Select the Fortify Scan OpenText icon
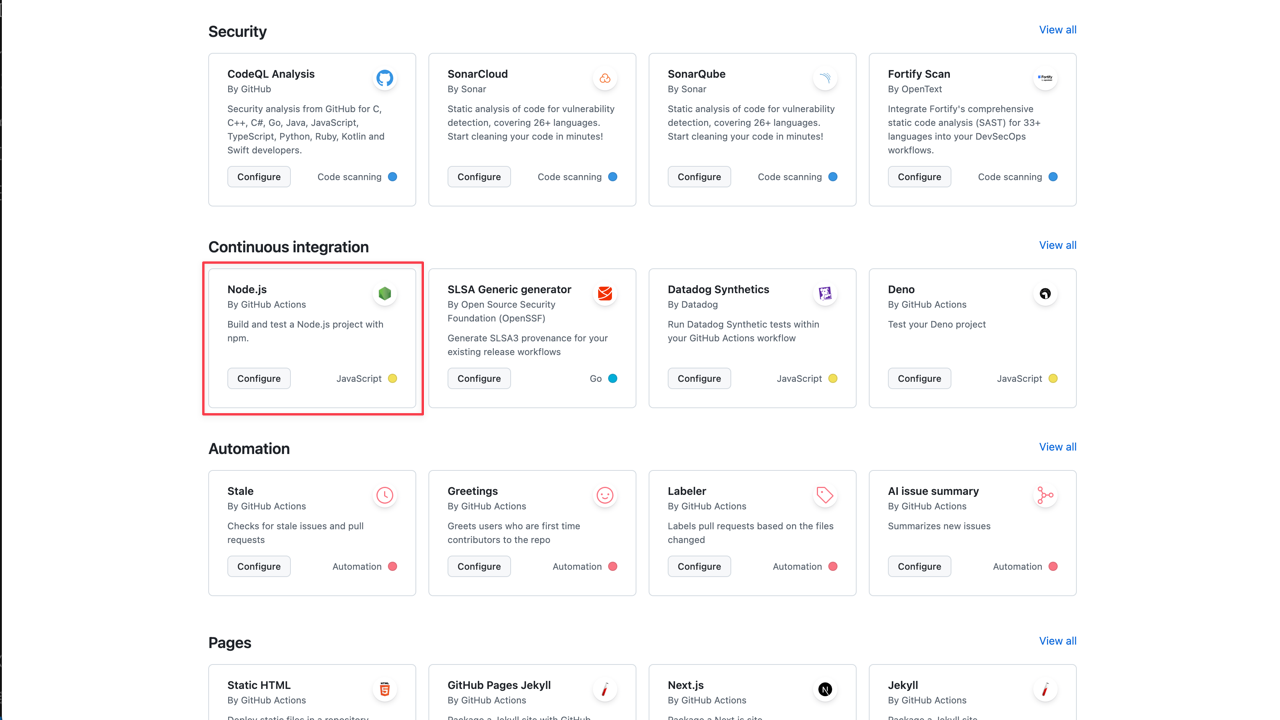 point(1045,77)
